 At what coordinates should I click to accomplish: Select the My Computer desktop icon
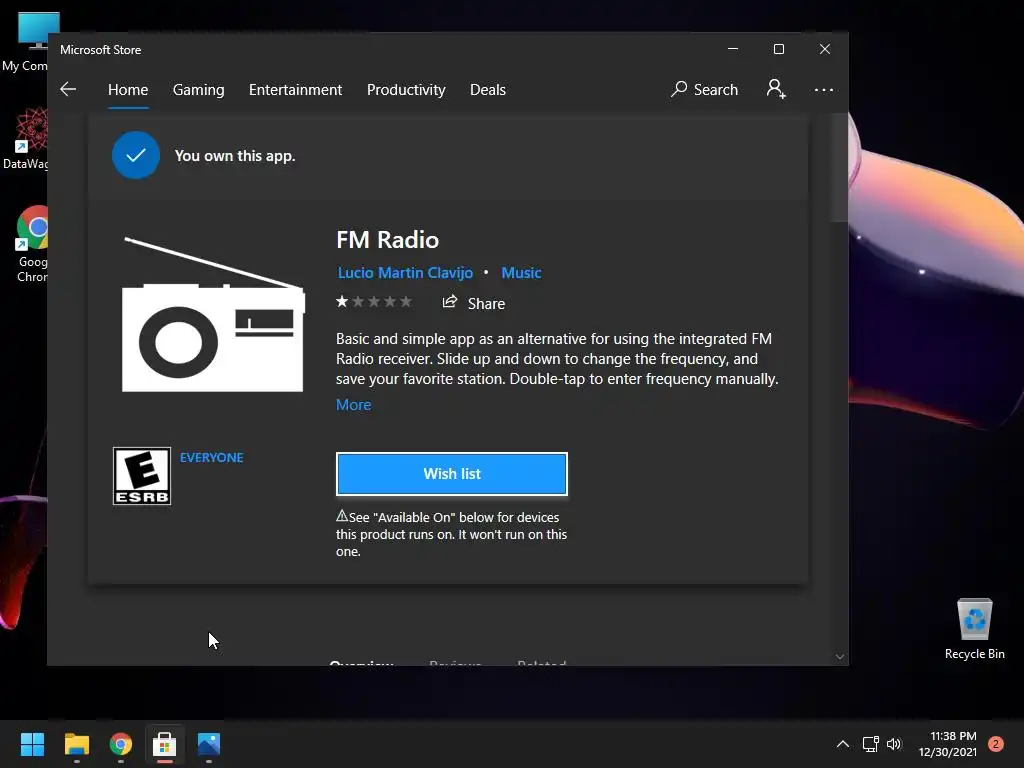pos(25,42)
